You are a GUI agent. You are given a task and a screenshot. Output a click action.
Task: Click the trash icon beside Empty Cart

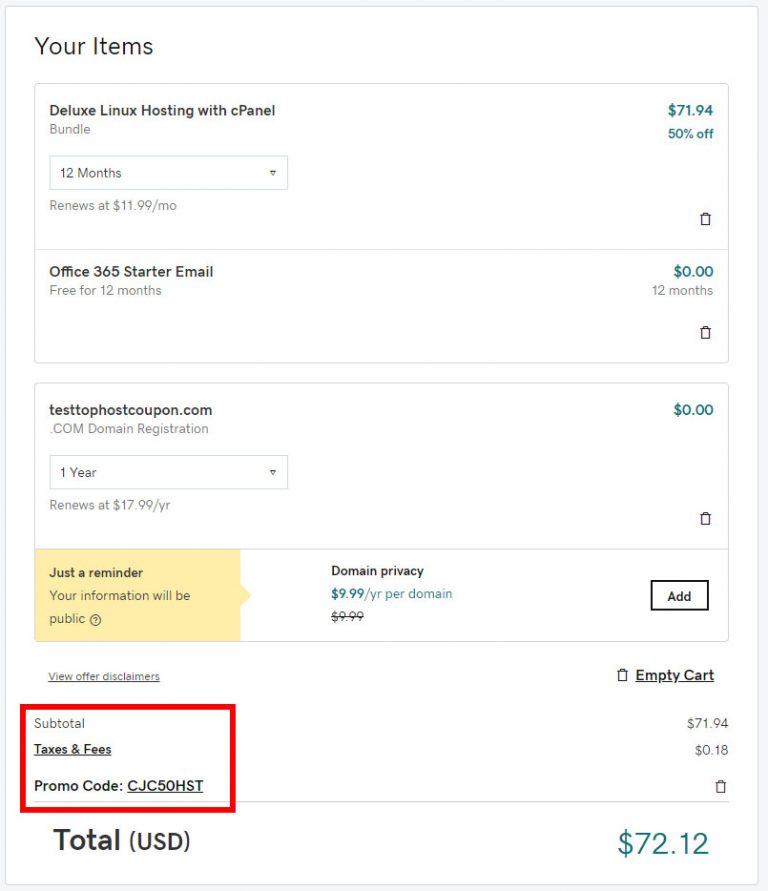(621, 675)
